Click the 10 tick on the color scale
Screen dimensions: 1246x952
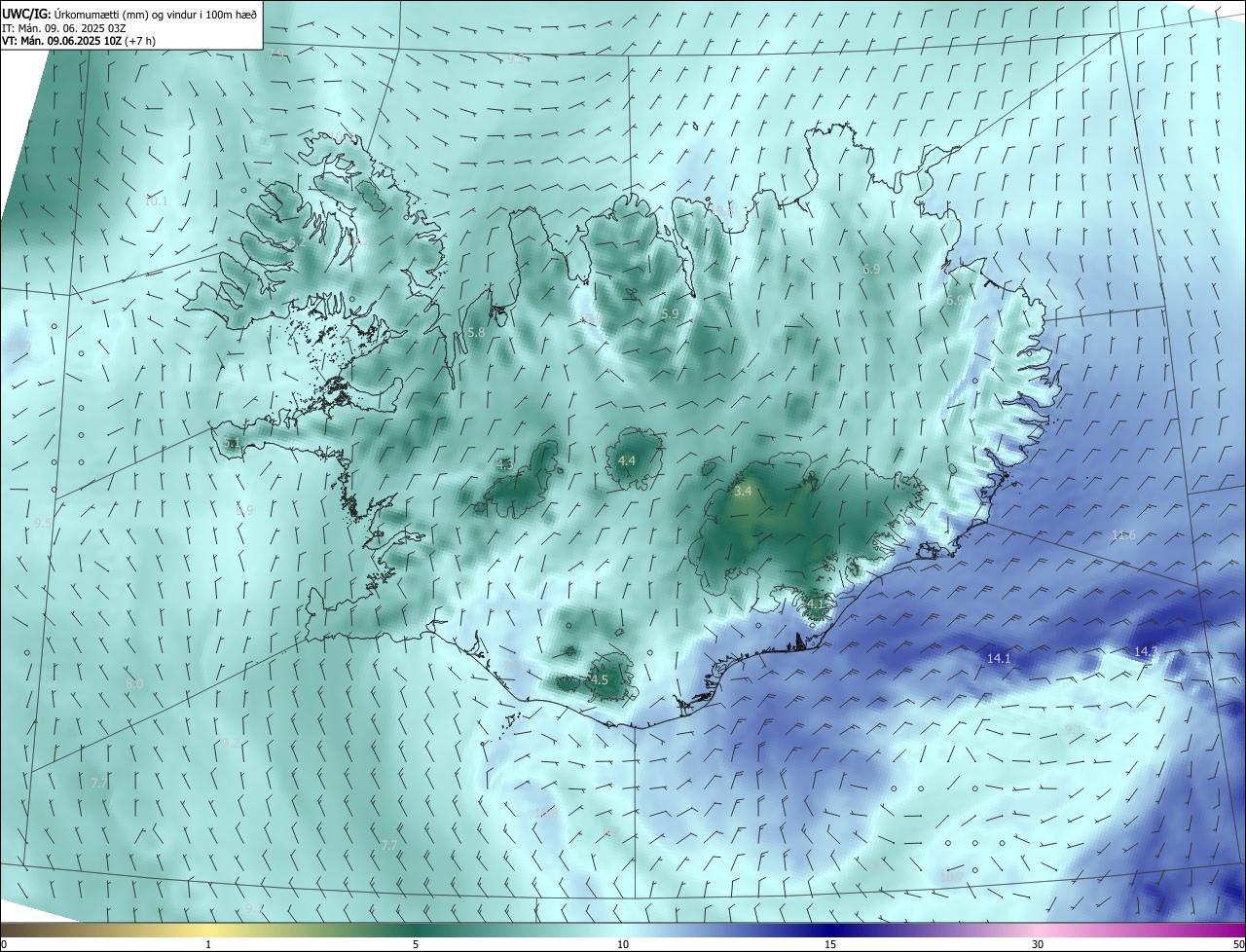click(x=623, y=944)
